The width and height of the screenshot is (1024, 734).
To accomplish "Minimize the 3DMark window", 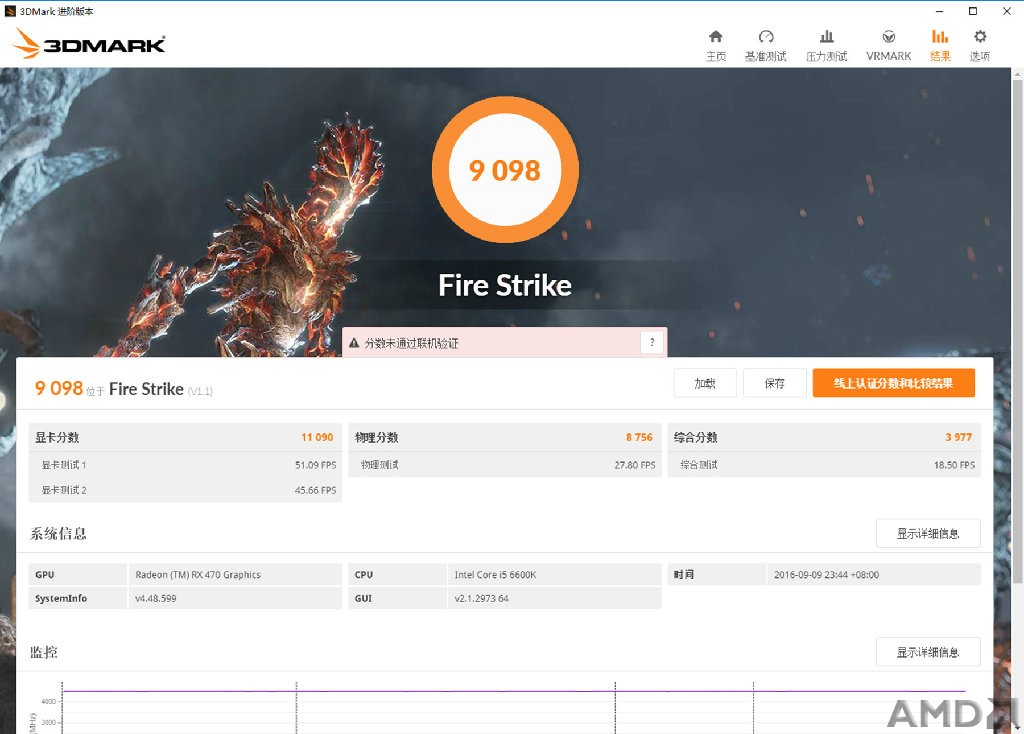I will (x=939, y=11).
